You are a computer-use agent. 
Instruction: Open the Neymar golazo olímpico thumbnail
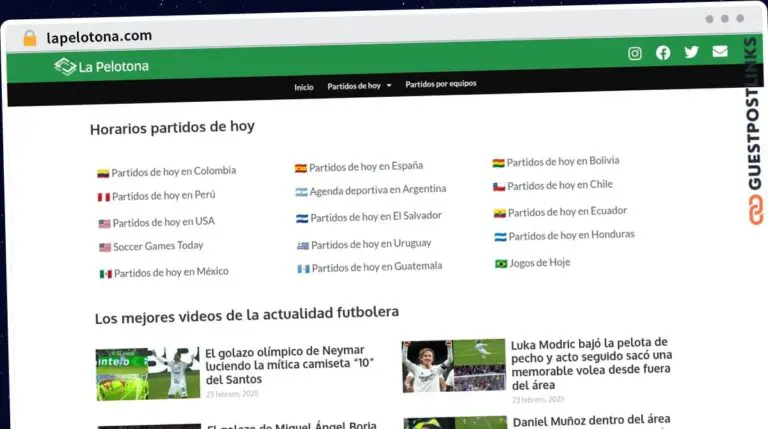coord(147,374)
